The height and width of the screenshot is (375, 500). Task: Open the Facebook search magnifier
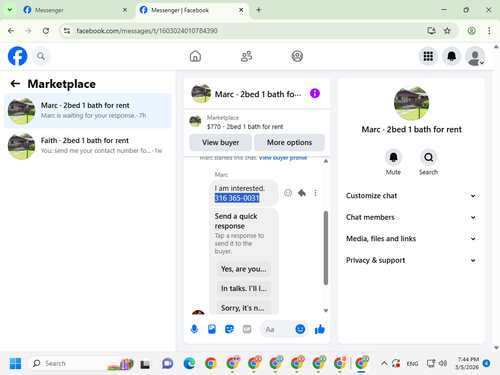point(41,56)
